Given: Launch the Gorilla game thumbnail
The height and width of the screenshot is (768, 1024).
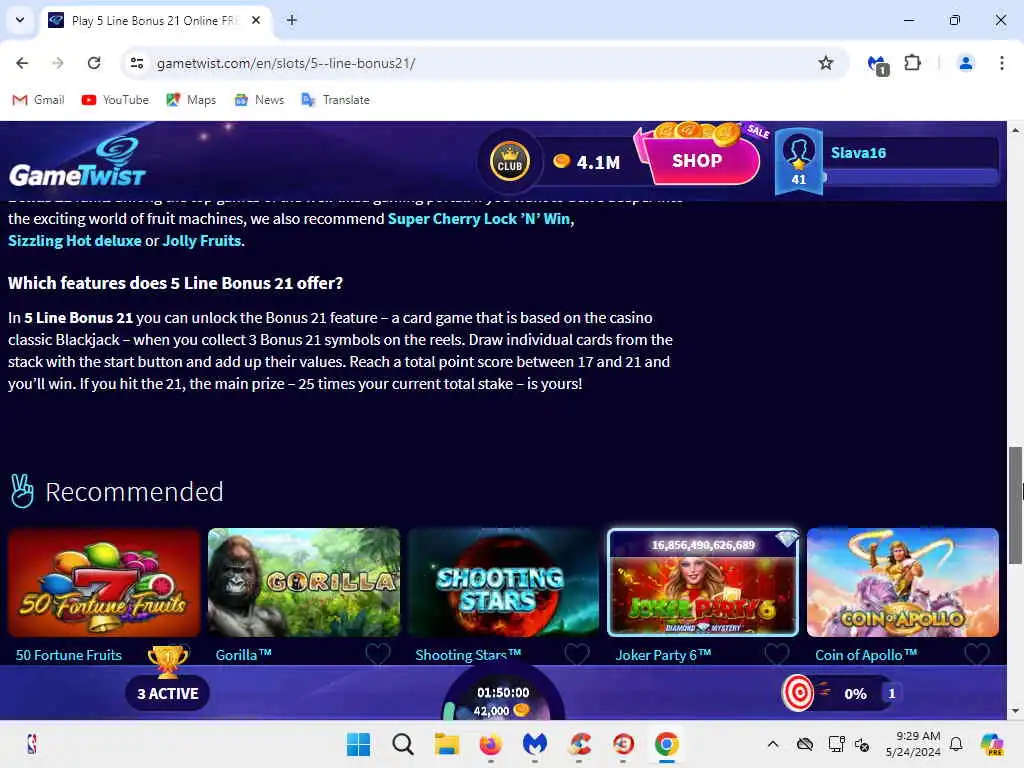Looking at the screenshot, I should coord(304,582).
